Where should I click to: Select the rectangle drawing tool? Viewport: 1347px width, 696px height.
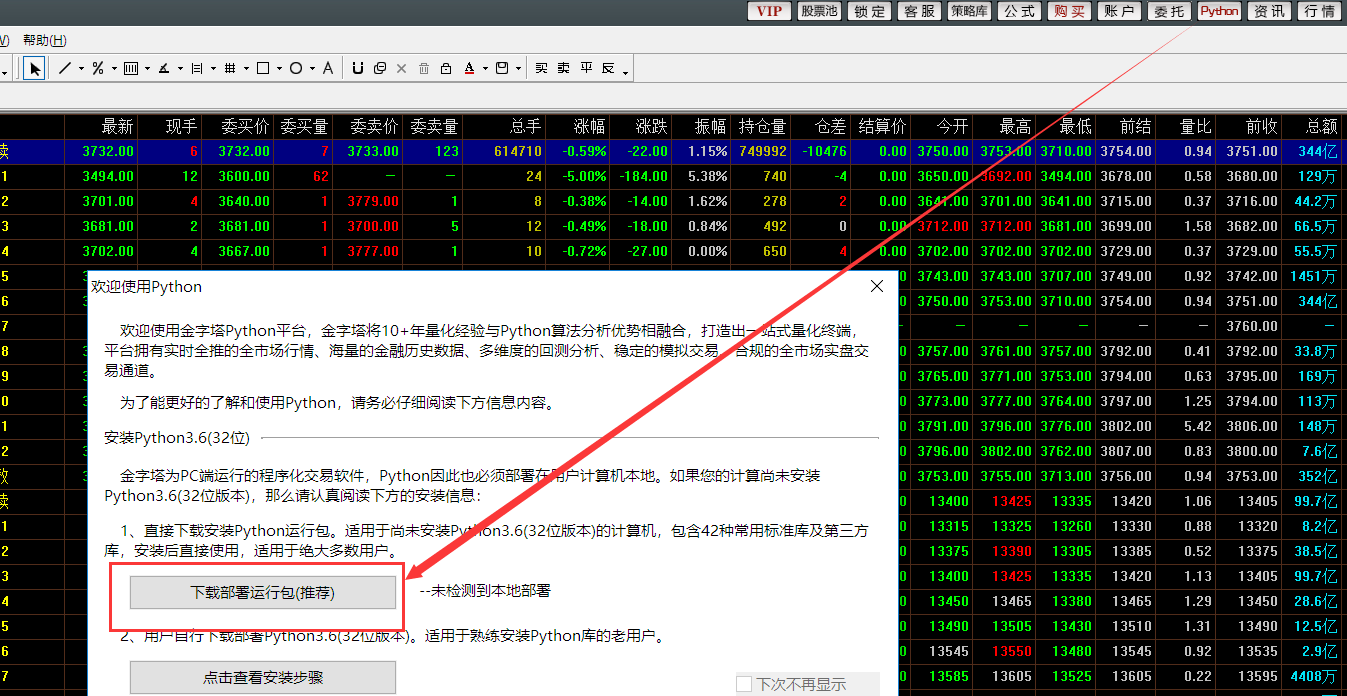coord(263,68)
